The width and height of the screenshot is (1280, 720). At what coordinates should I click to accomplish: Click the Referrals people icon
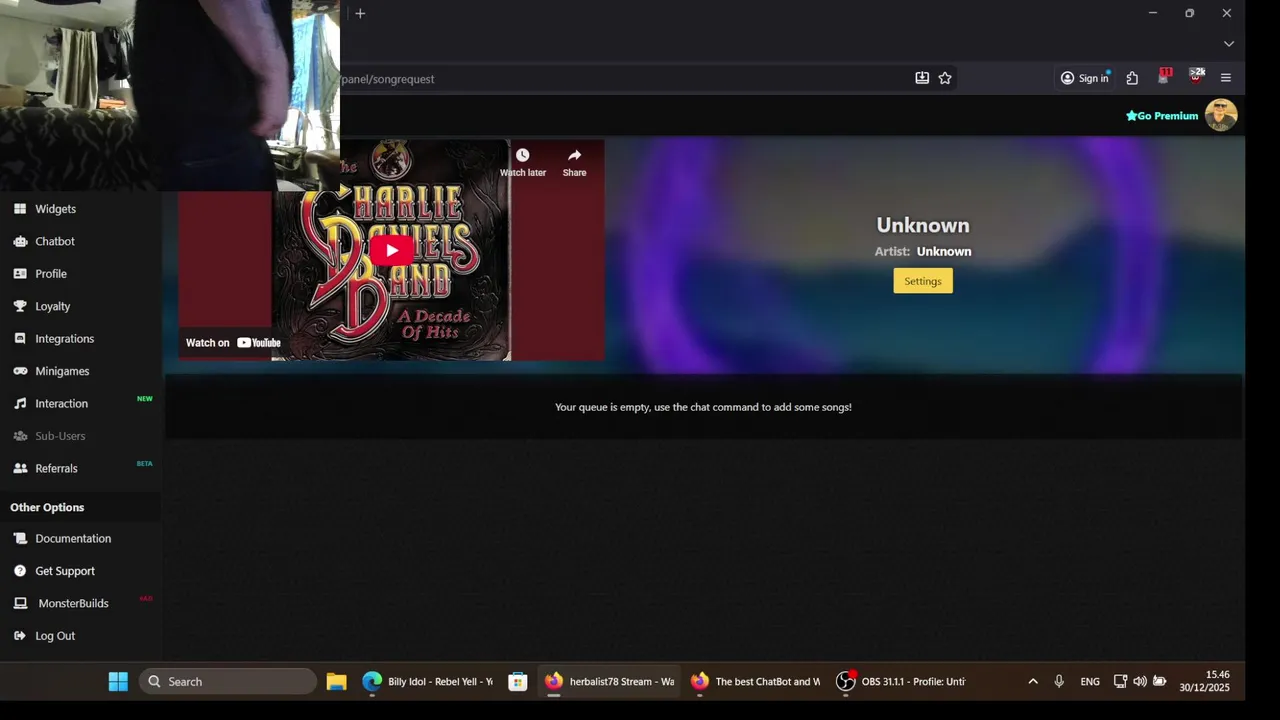pyautogui.click(x=20, y=468)
